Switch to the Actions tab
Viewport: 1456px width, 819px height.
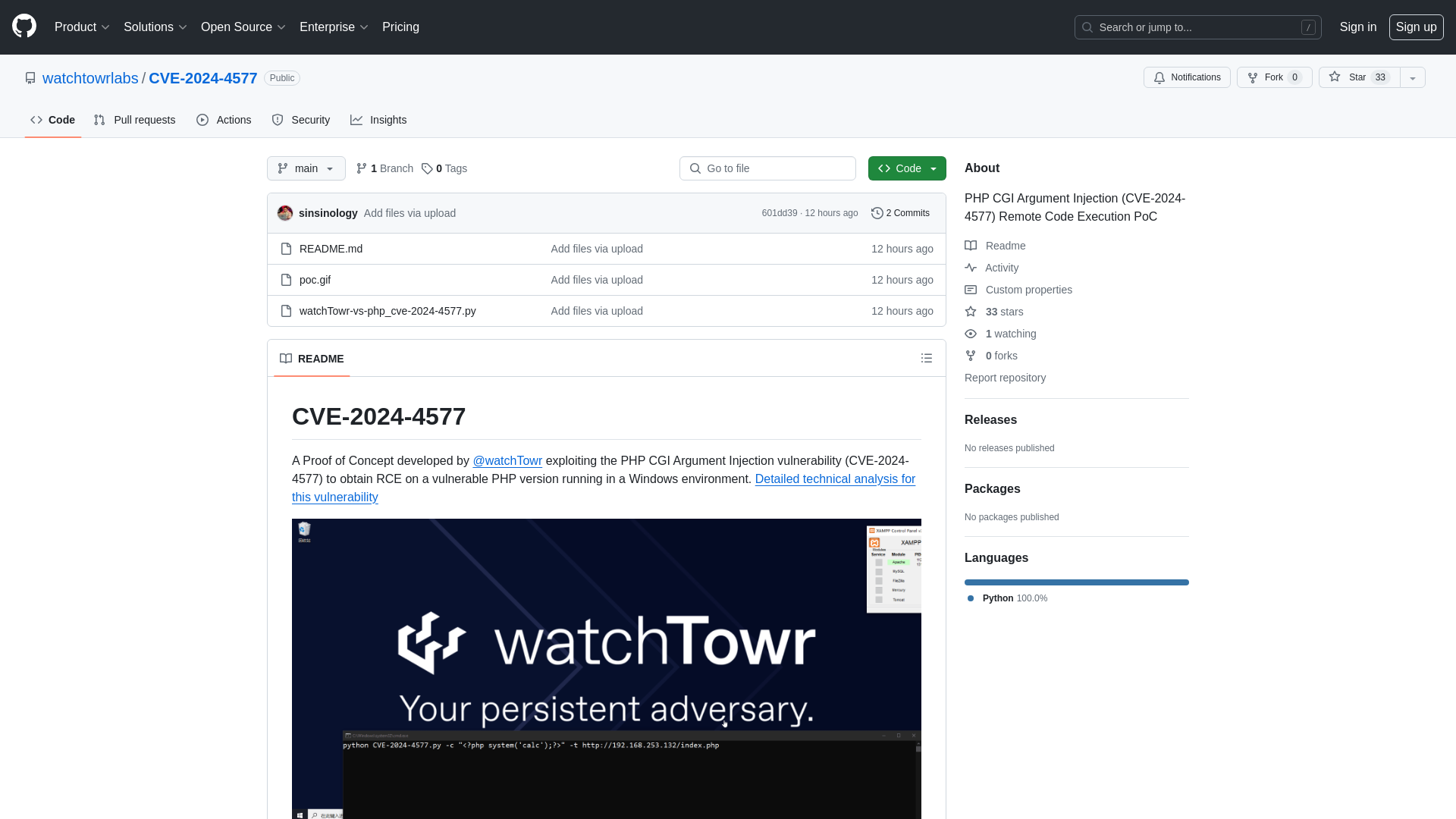point(224,120)
